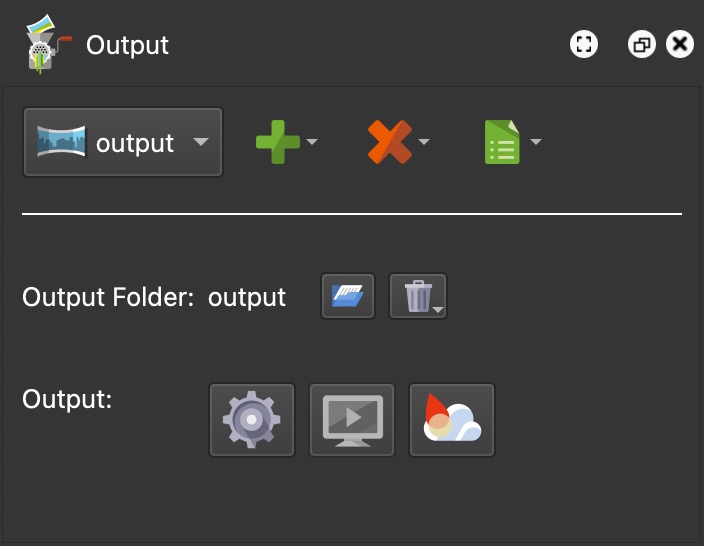Click the red X remove output icon
704x546 pixels.
389,142
